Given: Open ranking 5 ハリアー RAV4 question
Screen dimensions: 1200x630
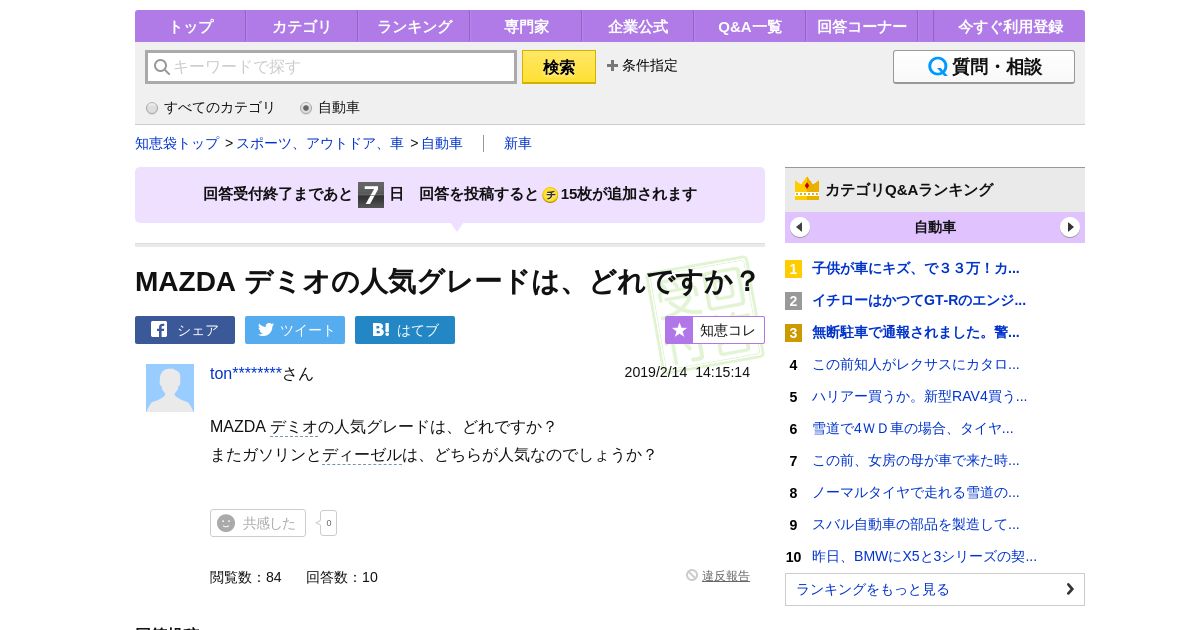Looking at the screenshot, I should point(920,396).
